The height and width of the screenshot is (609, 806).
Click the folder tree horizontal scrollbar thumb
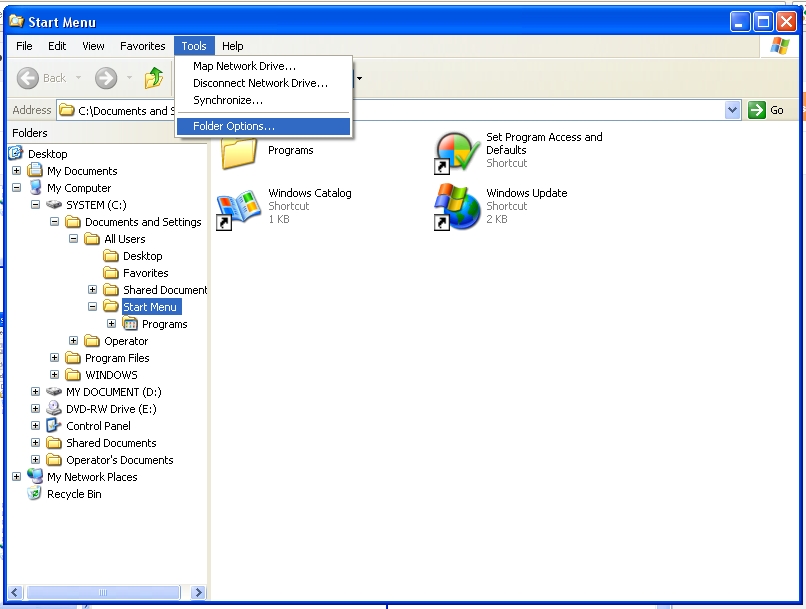103,592
